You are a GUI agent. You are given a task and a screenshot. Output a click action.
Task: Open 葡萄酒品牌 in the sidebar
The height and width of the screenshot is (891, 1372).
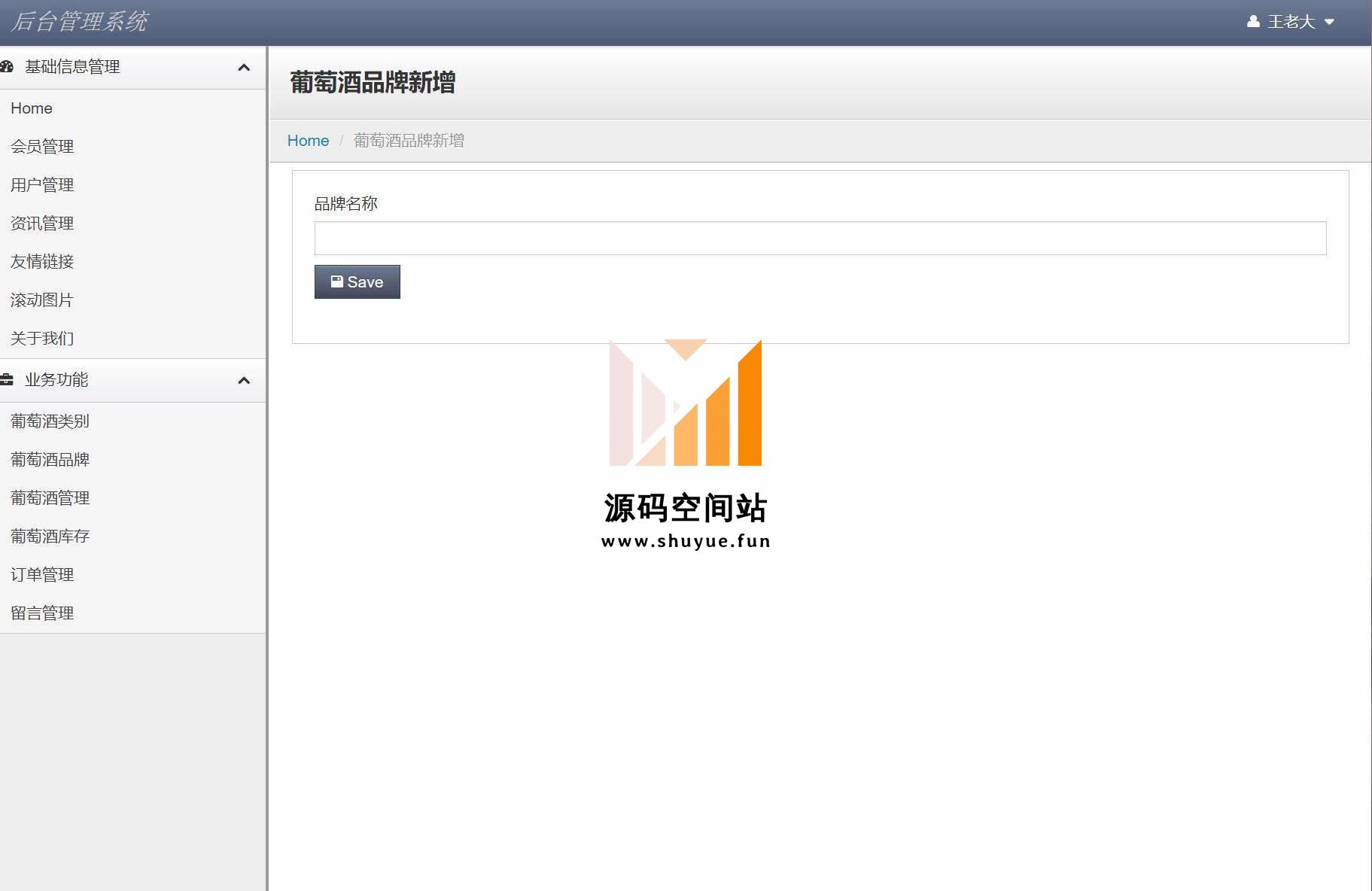(50, 460)
